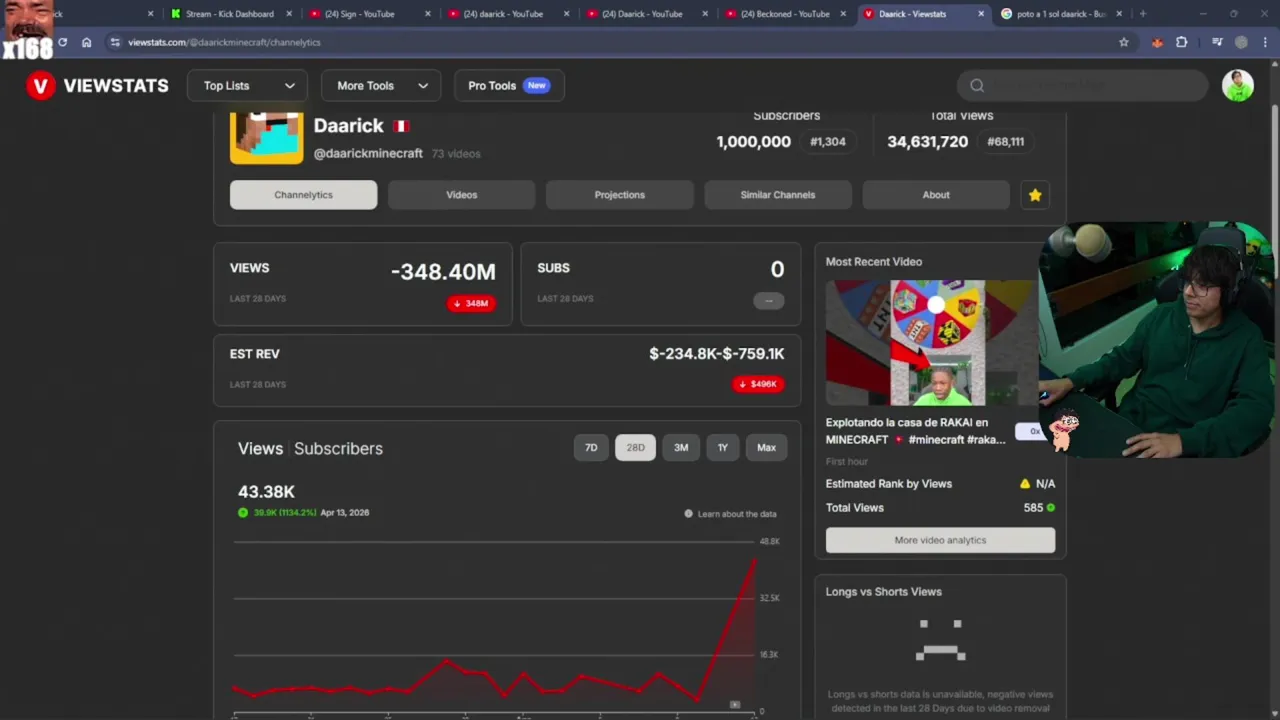Open the About tab
Screen dimensions: 1280x720
point(936,195)
